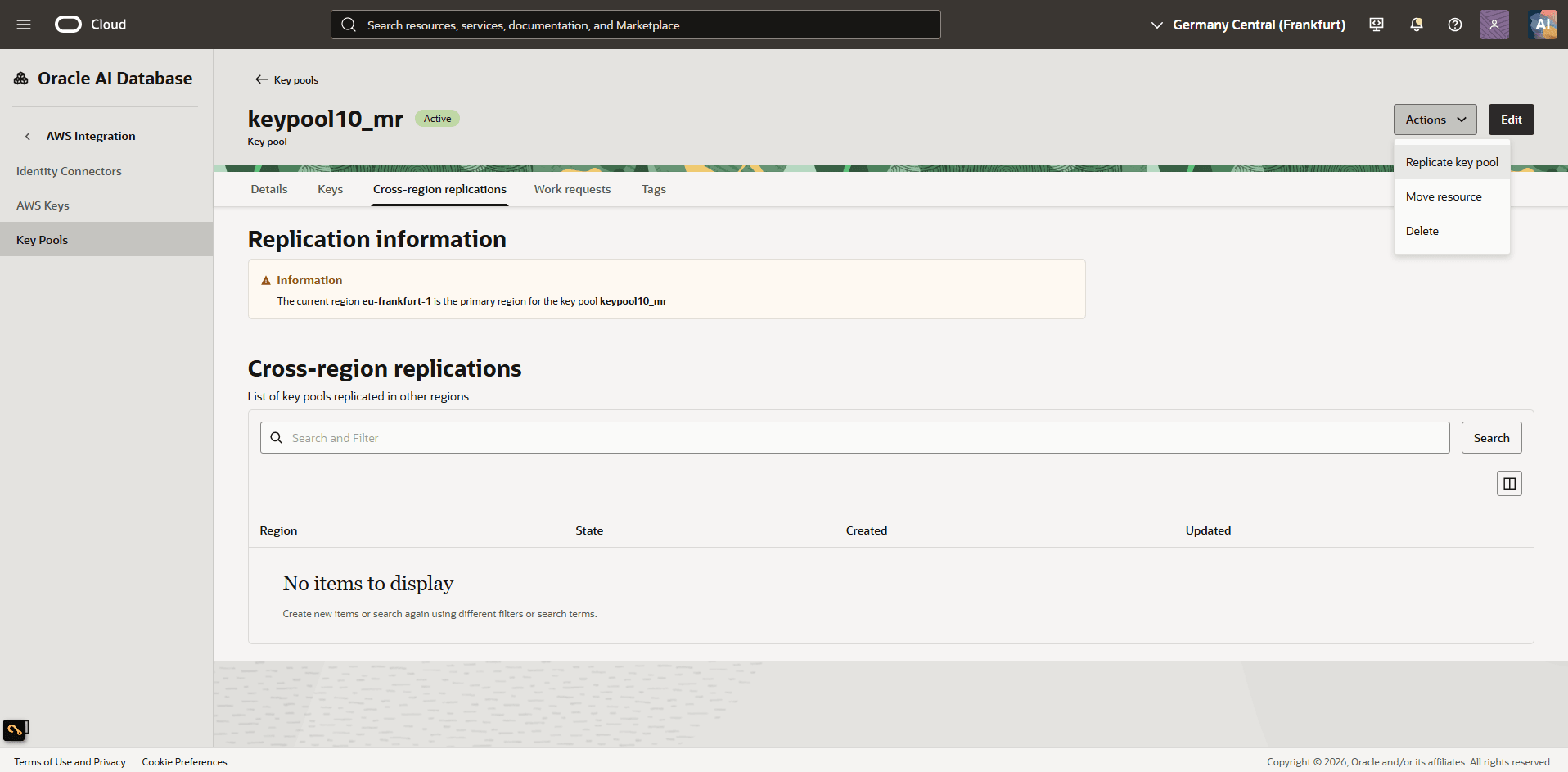Image resolution: width=1568 pixels, height=772 pixels.
Task: Open the Cloud Shell developer tools icon
Action: click(x=1377, y=25)
